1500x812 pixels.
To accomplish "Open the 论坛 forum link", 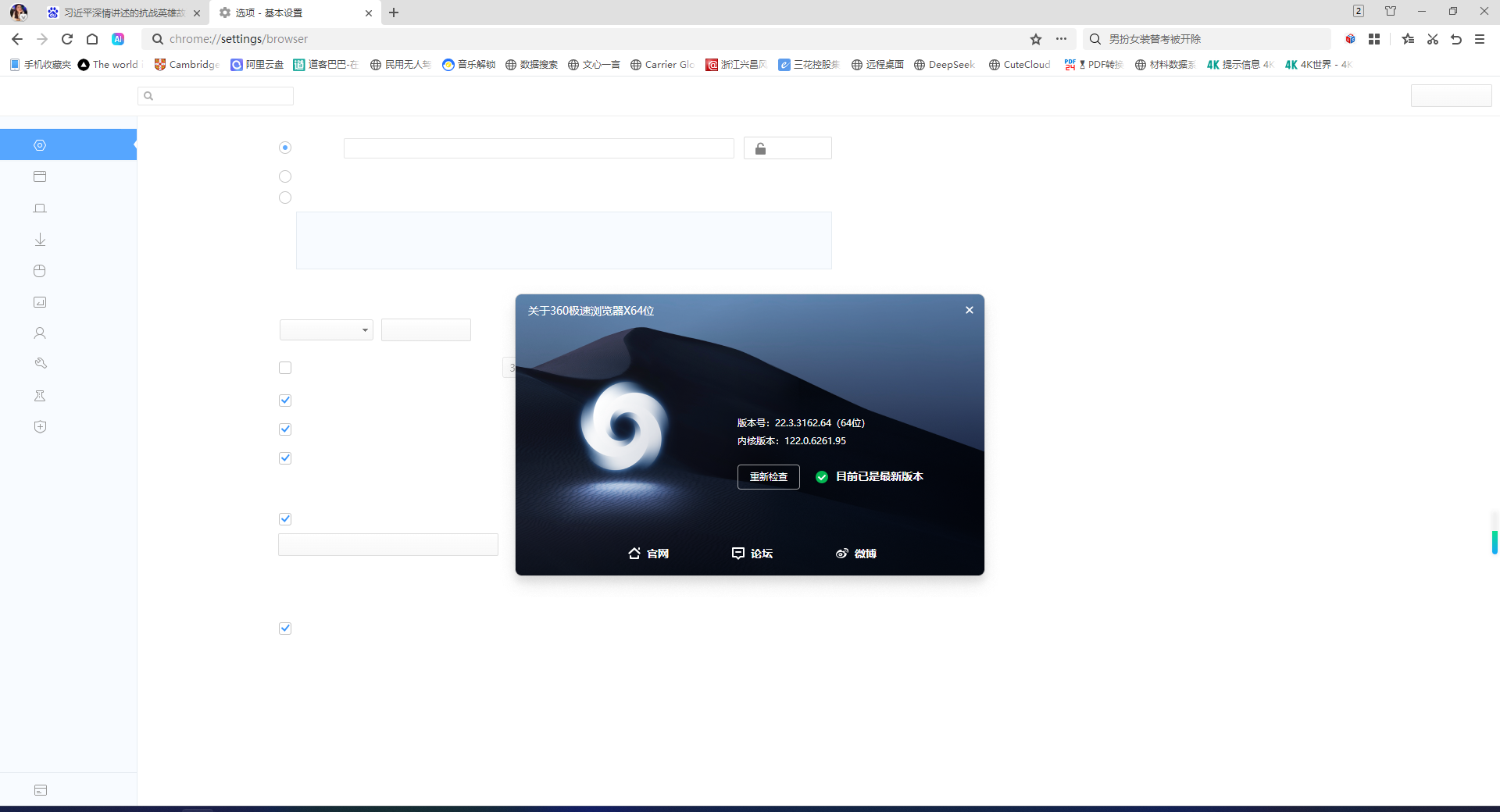I will coord(752,554).
